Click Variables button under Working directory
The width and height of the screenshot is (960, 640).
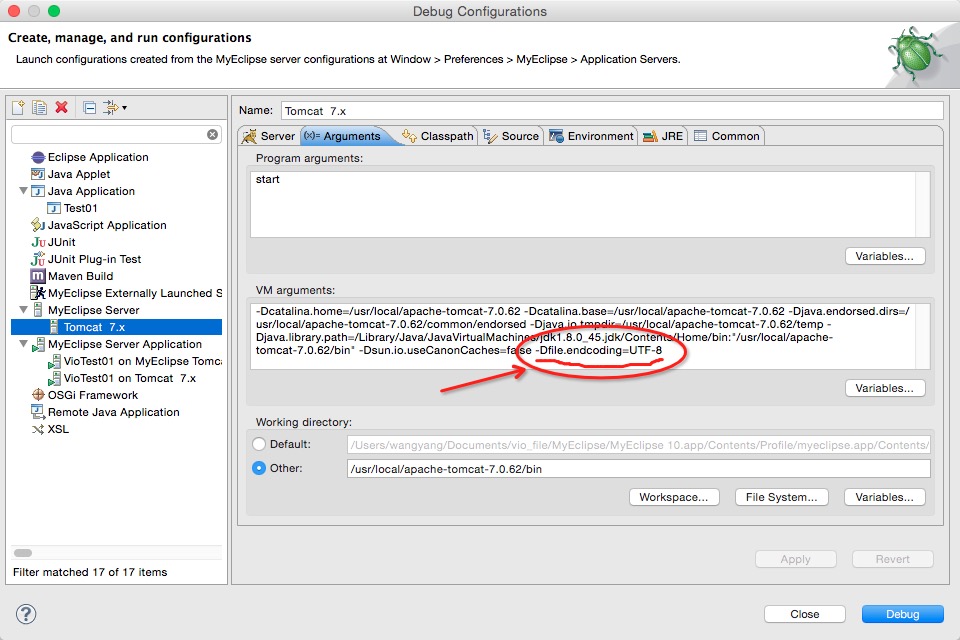(885, 497)
